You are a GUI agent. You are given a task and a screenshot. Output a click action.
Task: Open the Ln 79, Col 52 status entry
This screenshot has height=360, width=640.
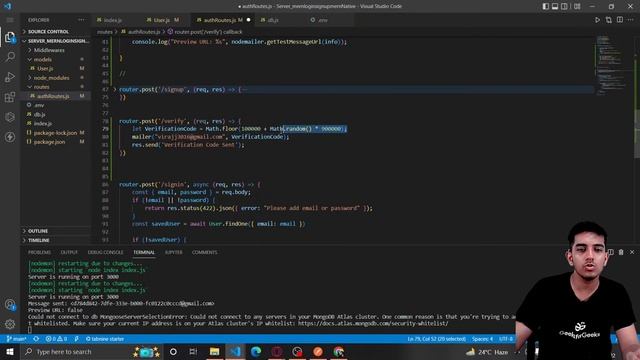pos(436,339)
